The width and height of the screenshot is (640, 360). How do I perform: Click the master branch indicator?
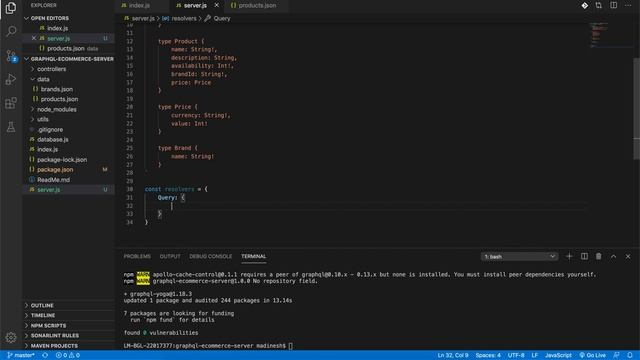(21, 355)
